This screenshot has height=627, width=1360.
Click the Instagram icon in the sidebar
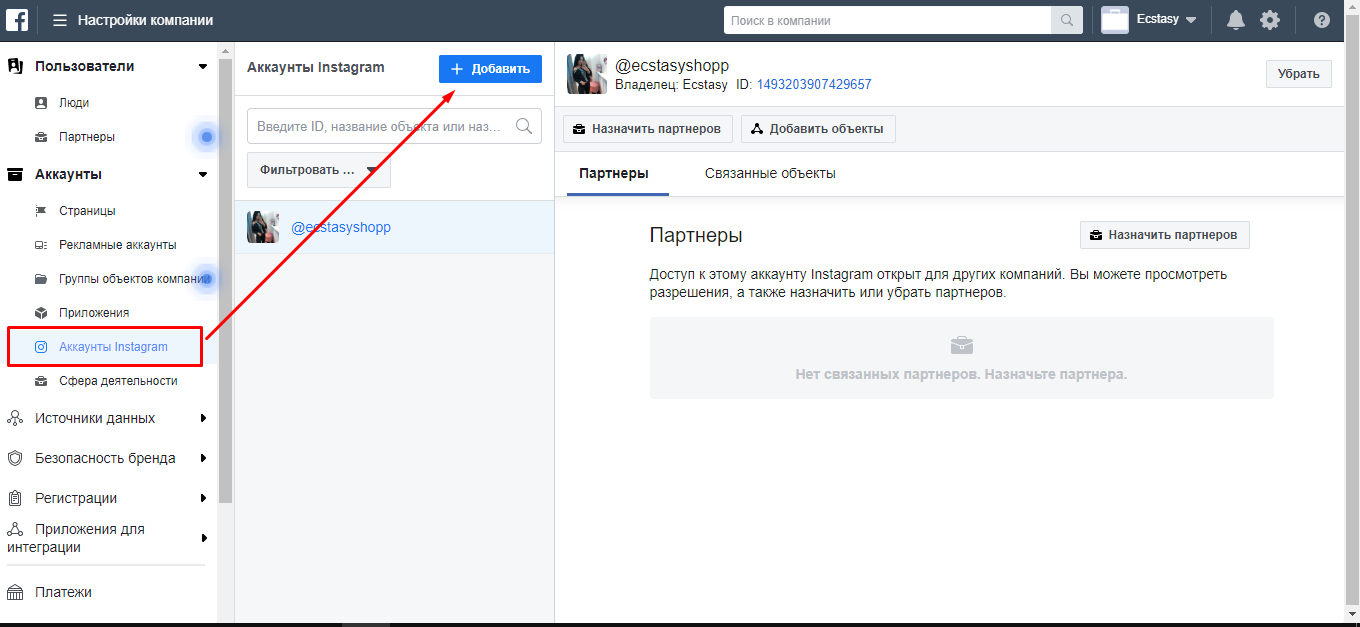41,347
